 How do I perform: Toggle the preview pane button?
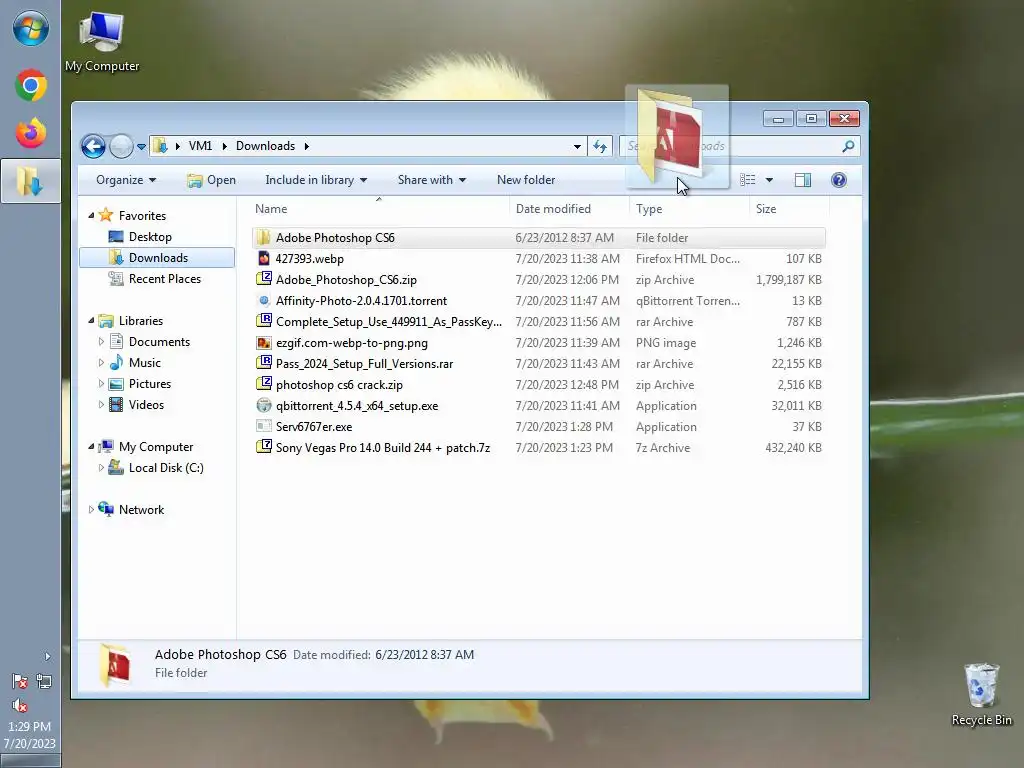803,180
